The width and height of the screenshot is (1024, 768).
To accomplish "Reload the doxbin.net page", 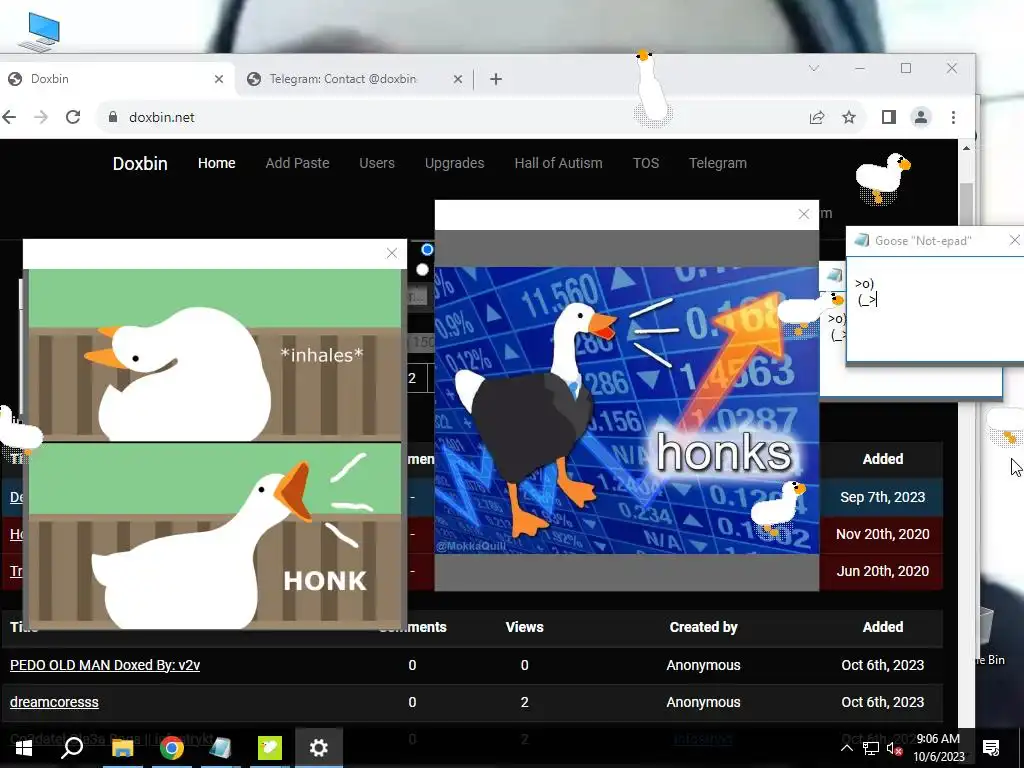I will [73, 117].
